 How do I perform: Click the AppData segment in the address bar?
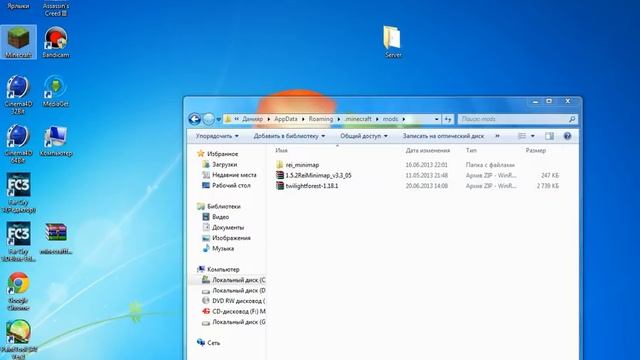coord(286,119)
